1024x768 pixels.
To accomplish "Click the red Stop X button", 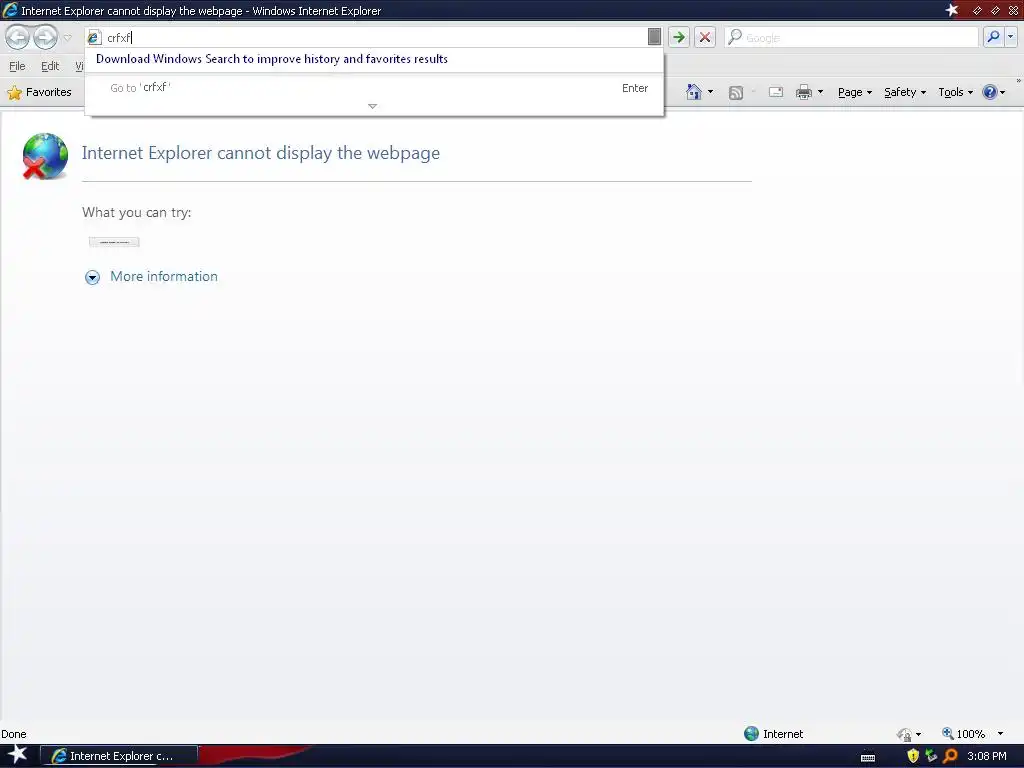I will tap(705, 37).
